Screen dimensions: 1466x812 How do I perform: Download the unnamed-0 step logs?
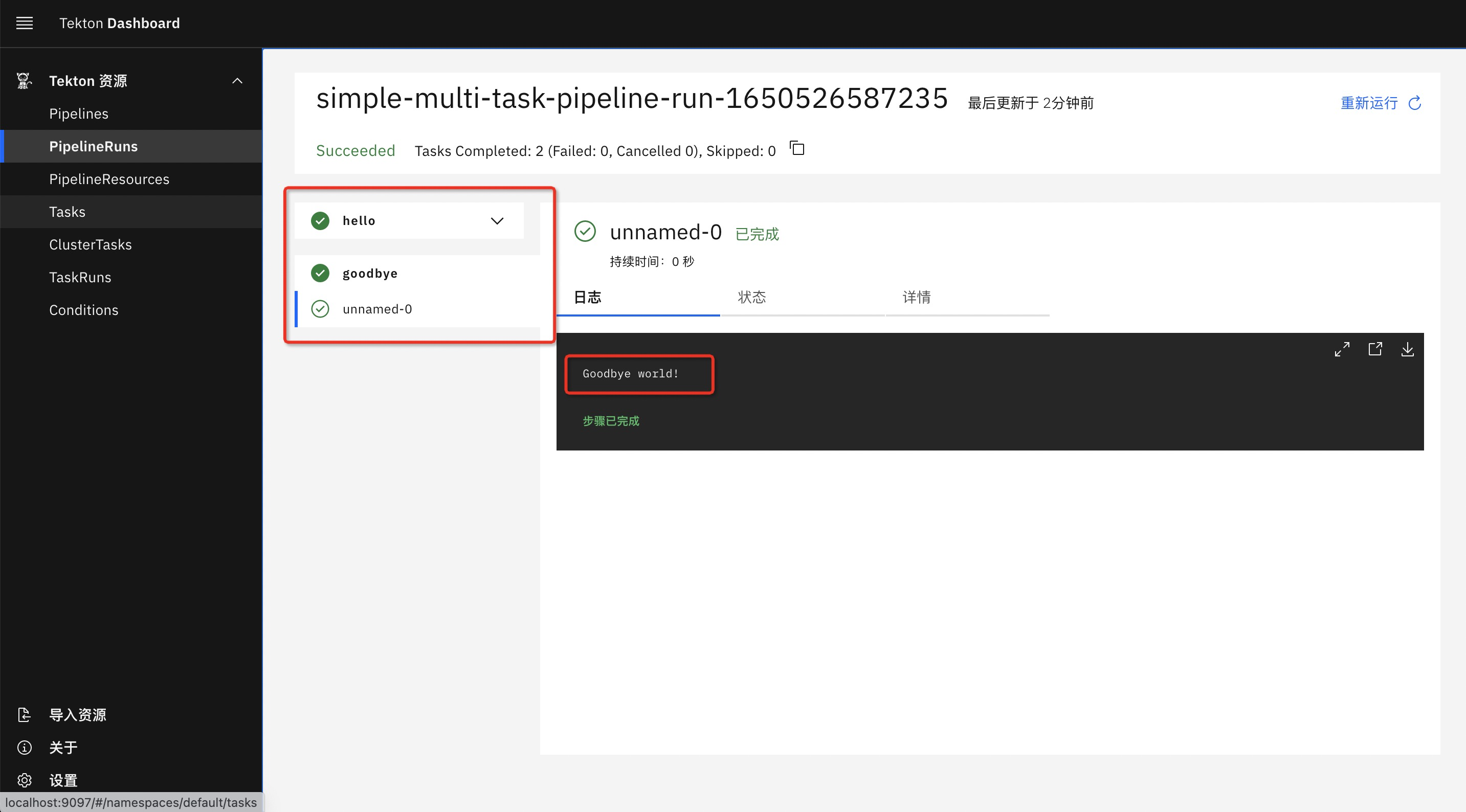[1409, 349]
